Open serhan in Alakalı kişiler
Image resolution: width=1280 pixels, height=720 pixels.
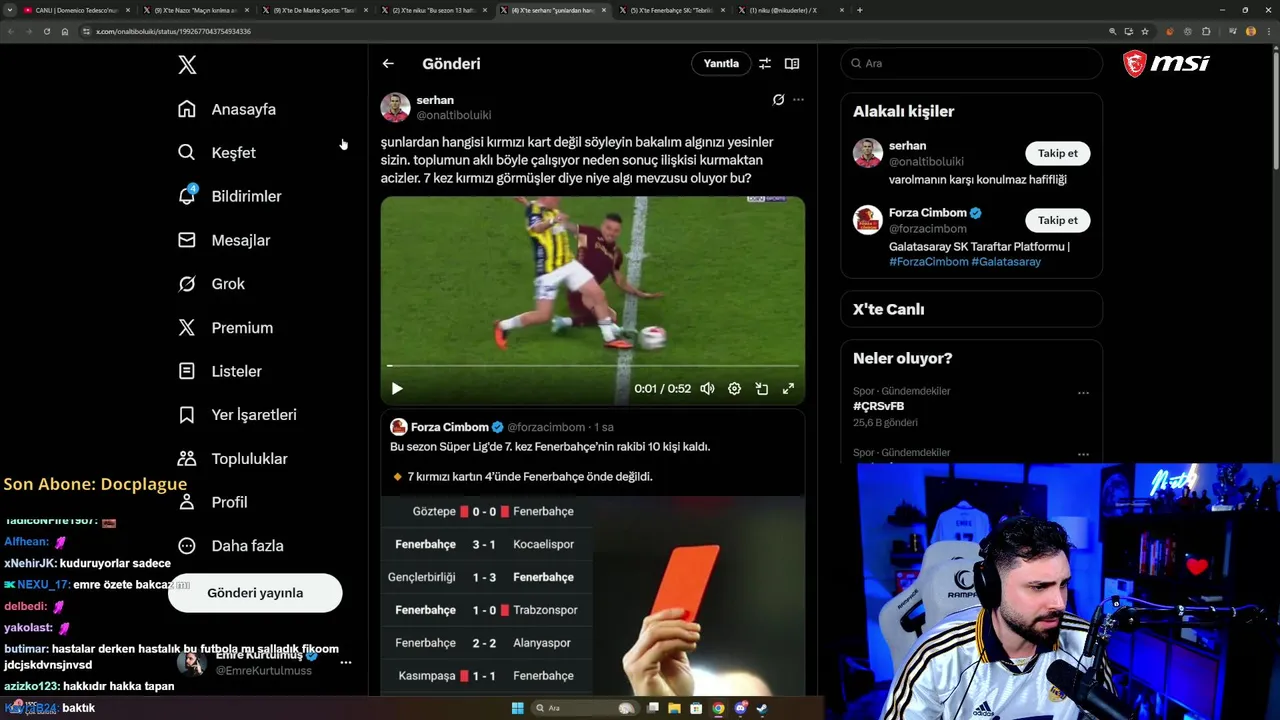tap(907, 146)
